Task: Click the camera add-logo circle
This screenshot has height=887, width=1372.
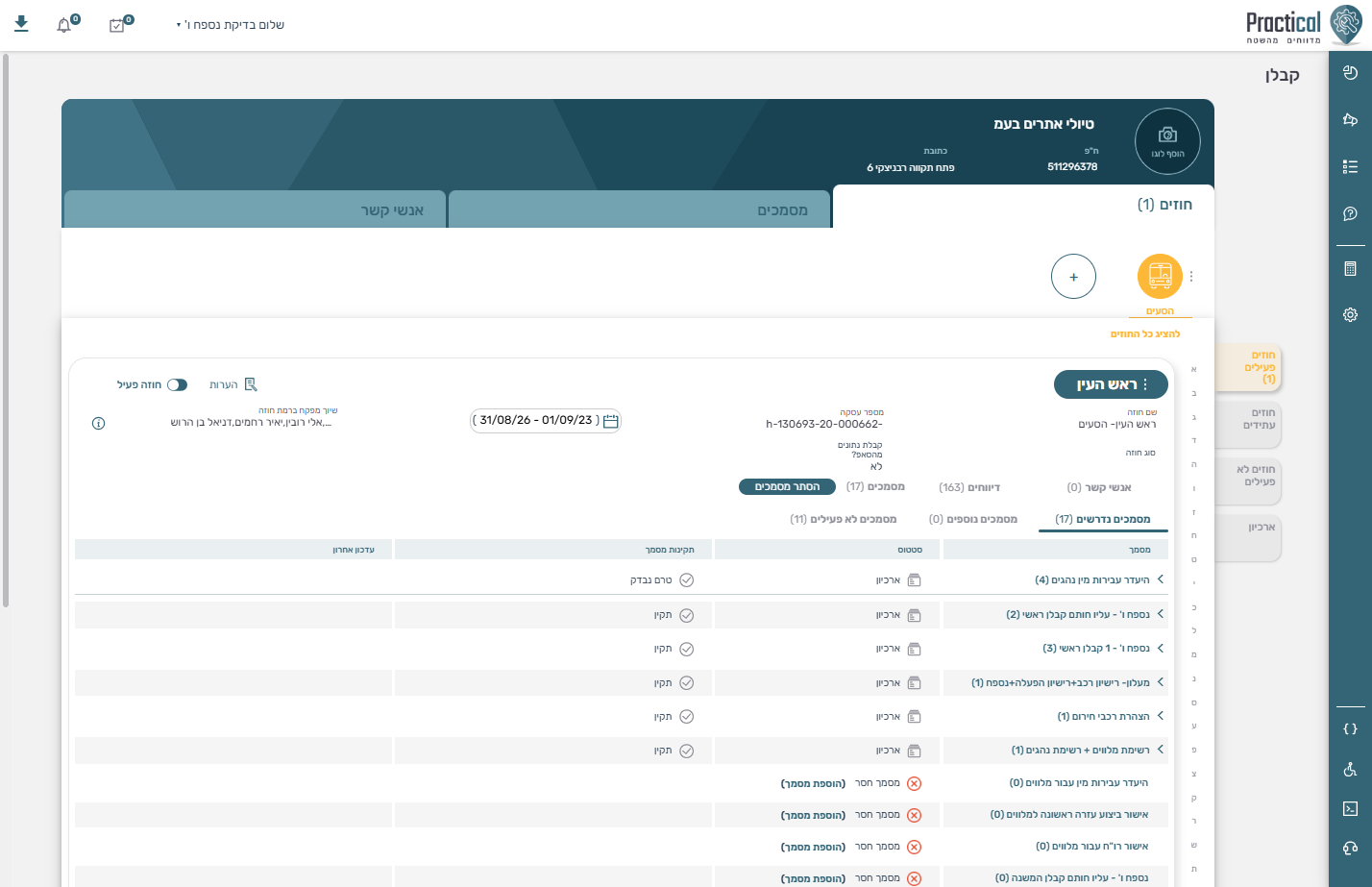Action: [x=1167, y=141]
